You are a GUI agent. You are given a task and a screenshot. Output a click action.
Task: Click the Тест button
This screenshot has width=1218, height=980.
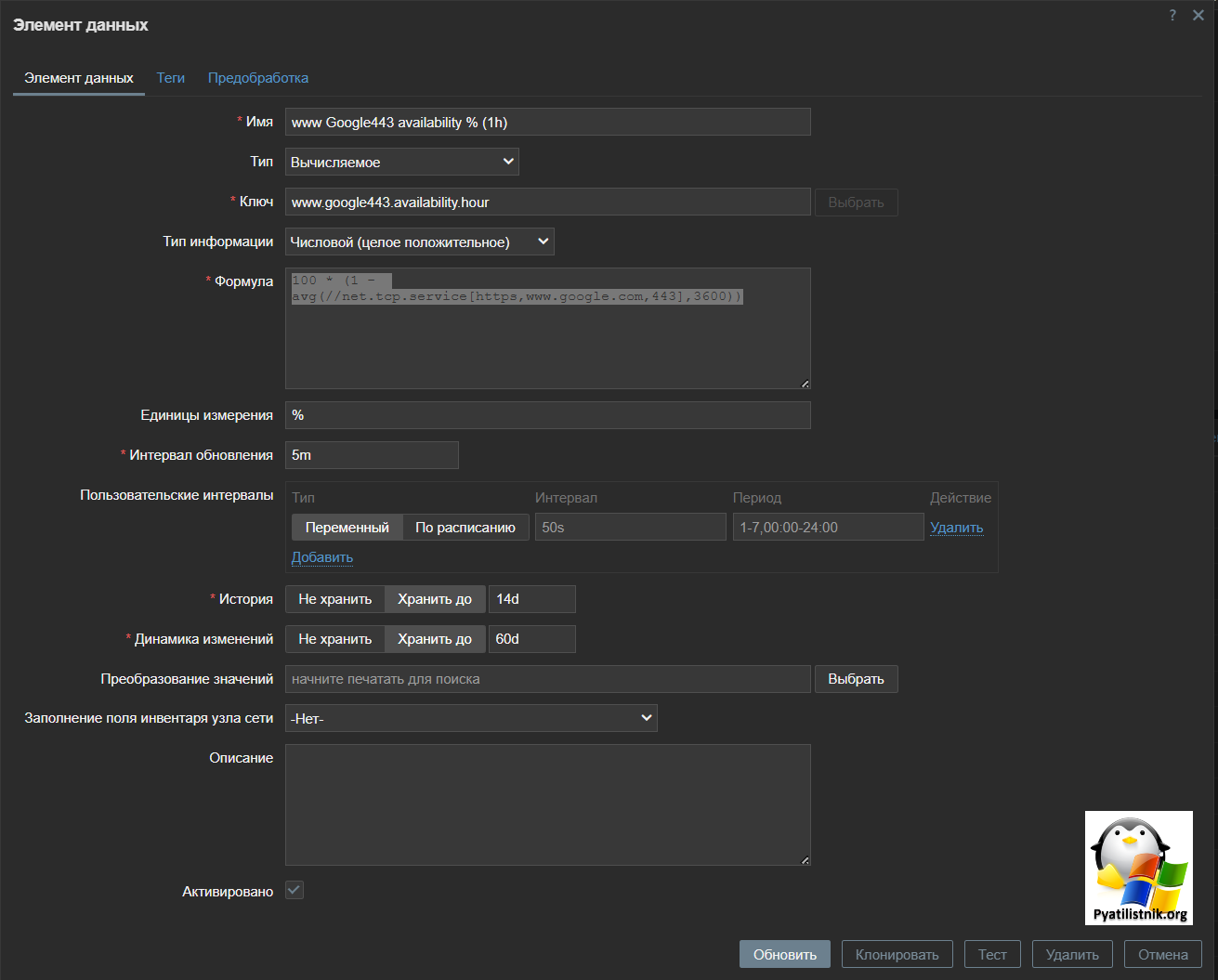point(992,954)
